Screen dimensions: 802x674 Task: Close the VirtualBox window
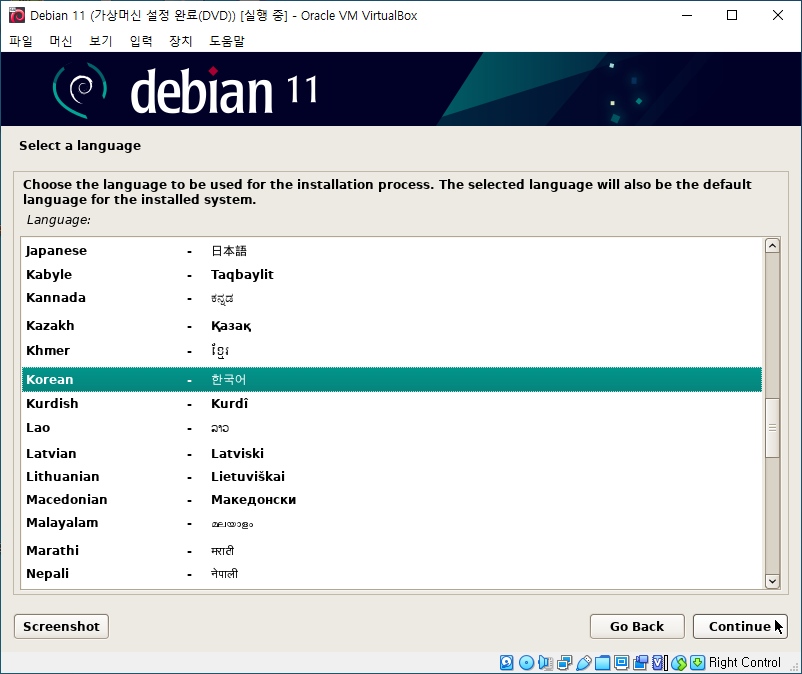tap(777, 15)
